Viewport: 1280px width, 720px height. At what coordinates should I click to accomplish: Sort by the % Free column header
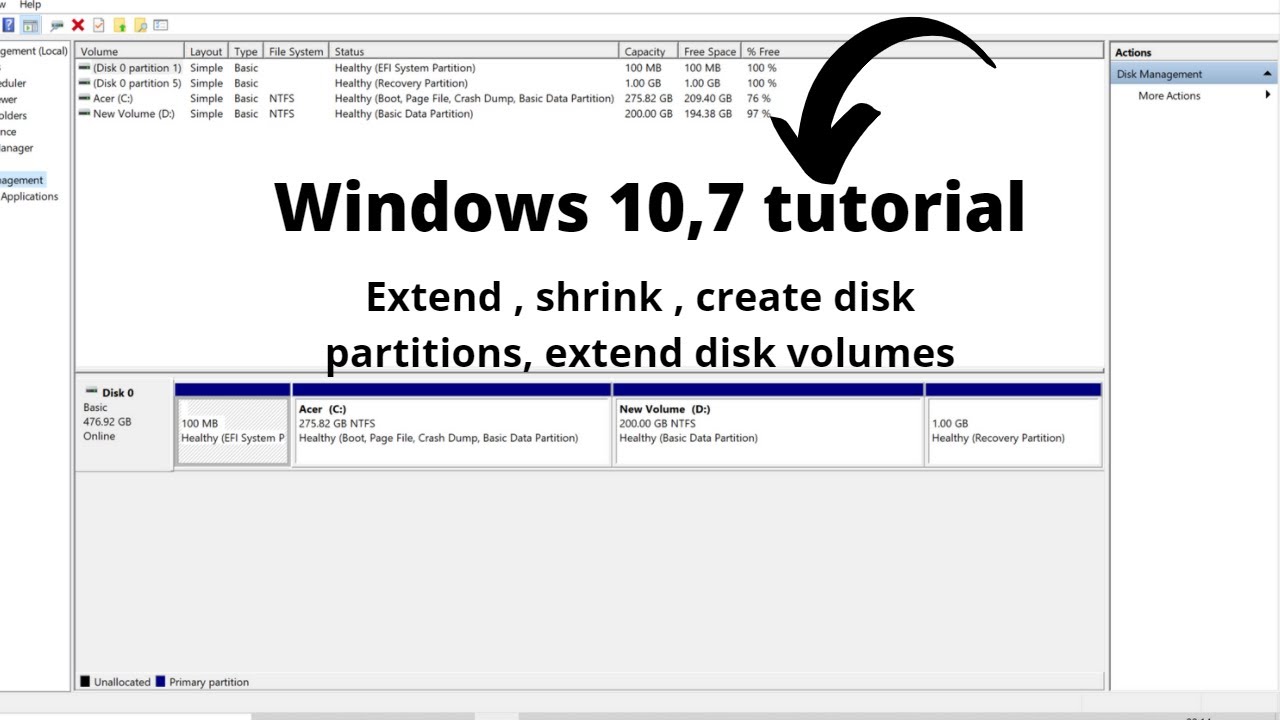(764, 52)
